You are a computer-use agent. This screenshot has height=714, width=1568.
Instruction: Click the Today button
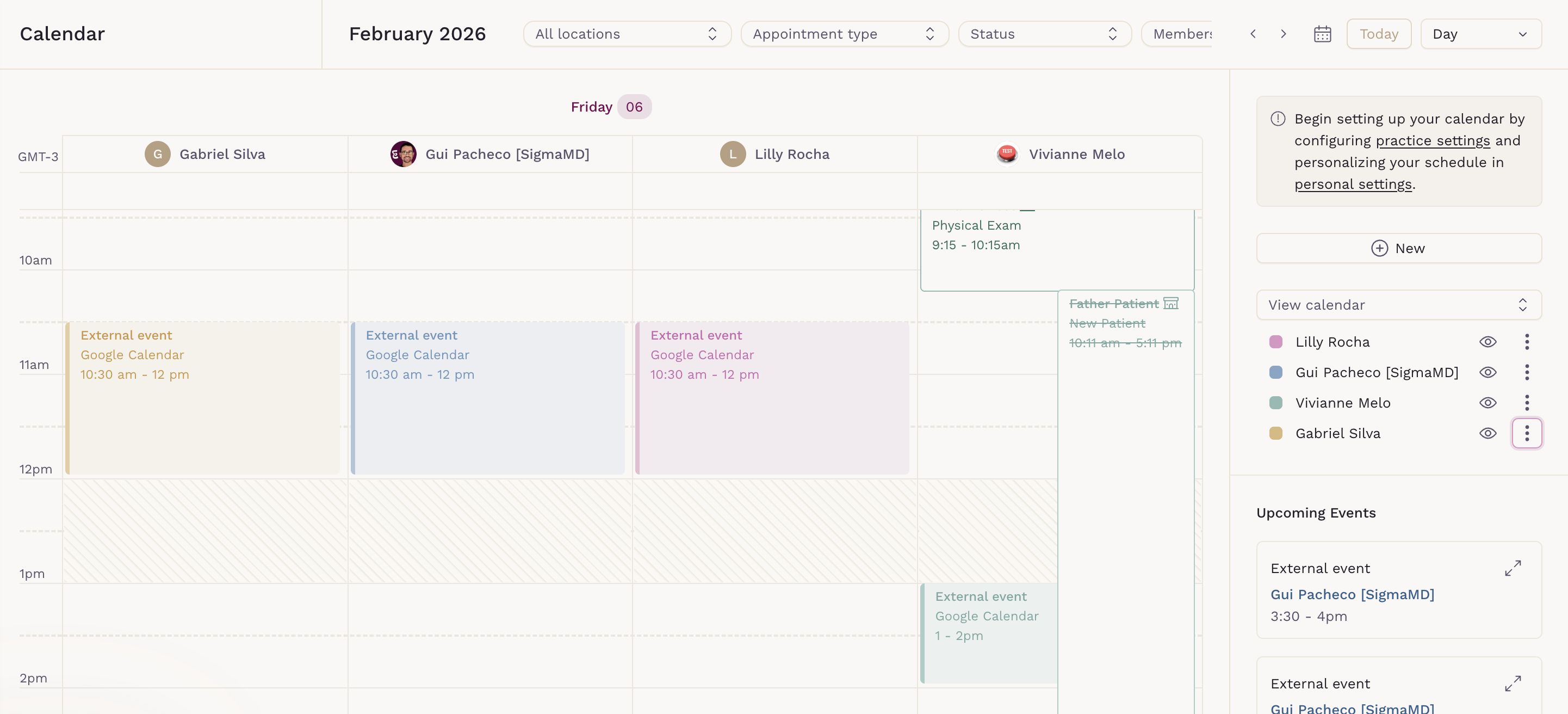point(1378,34)
